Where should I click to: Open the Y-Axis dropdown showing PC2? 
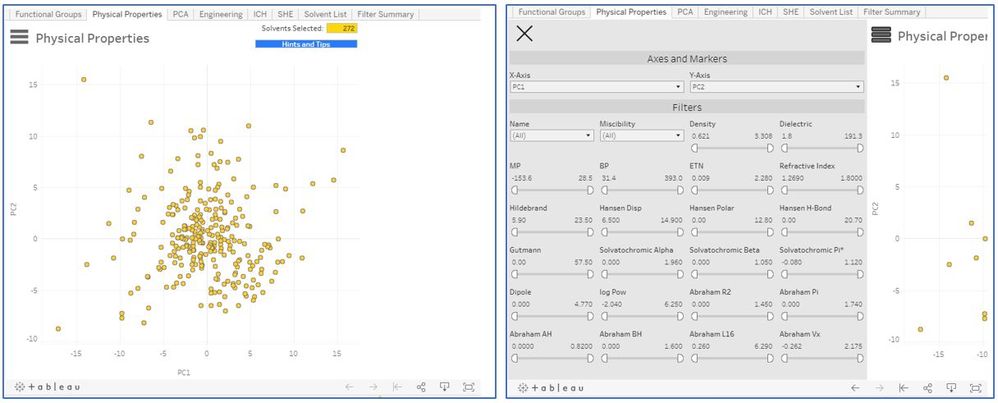775,87
